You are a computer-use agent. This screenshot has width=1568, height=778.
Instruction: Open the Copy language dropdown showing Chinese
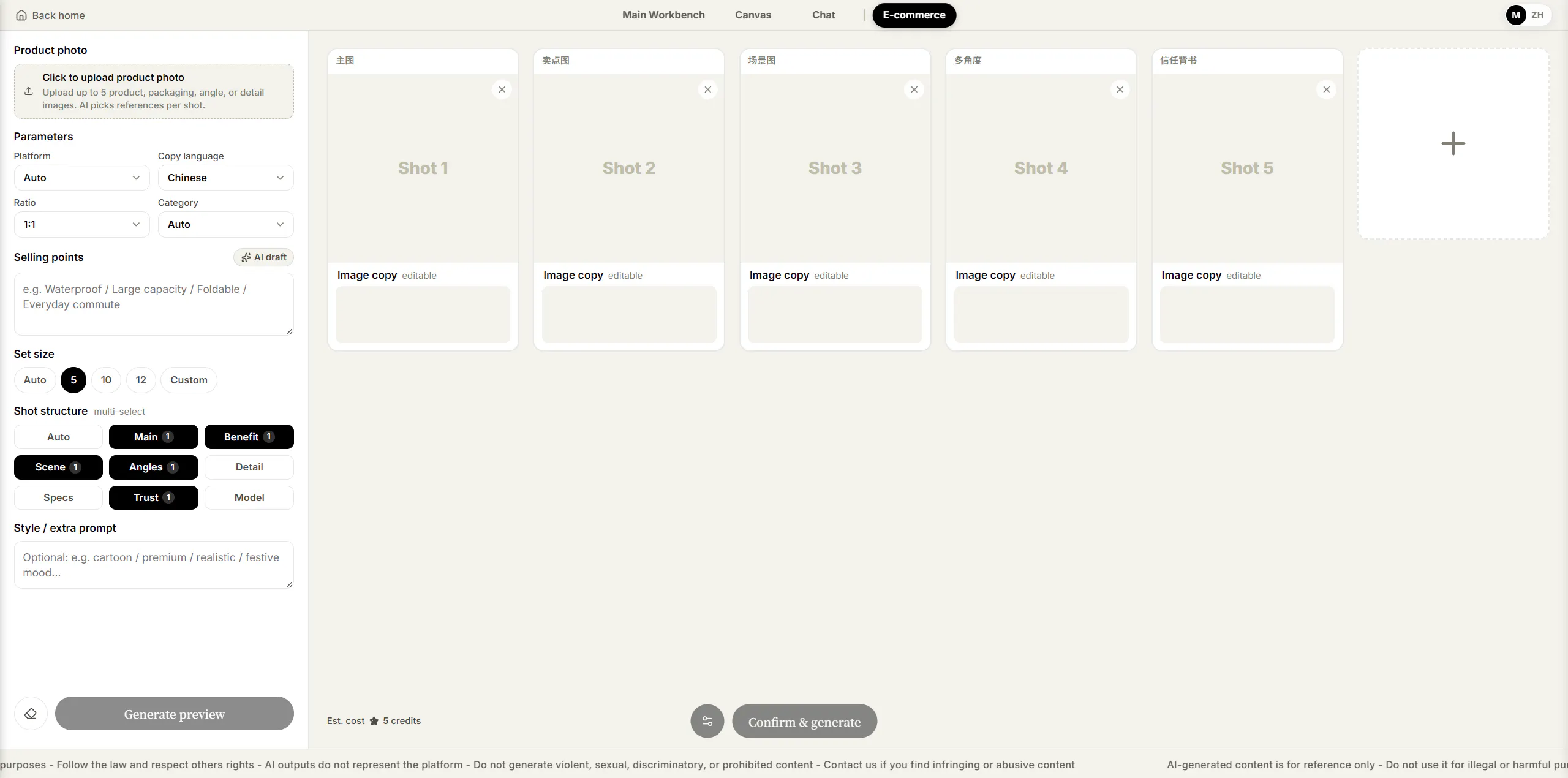click(x=225, y=178)
